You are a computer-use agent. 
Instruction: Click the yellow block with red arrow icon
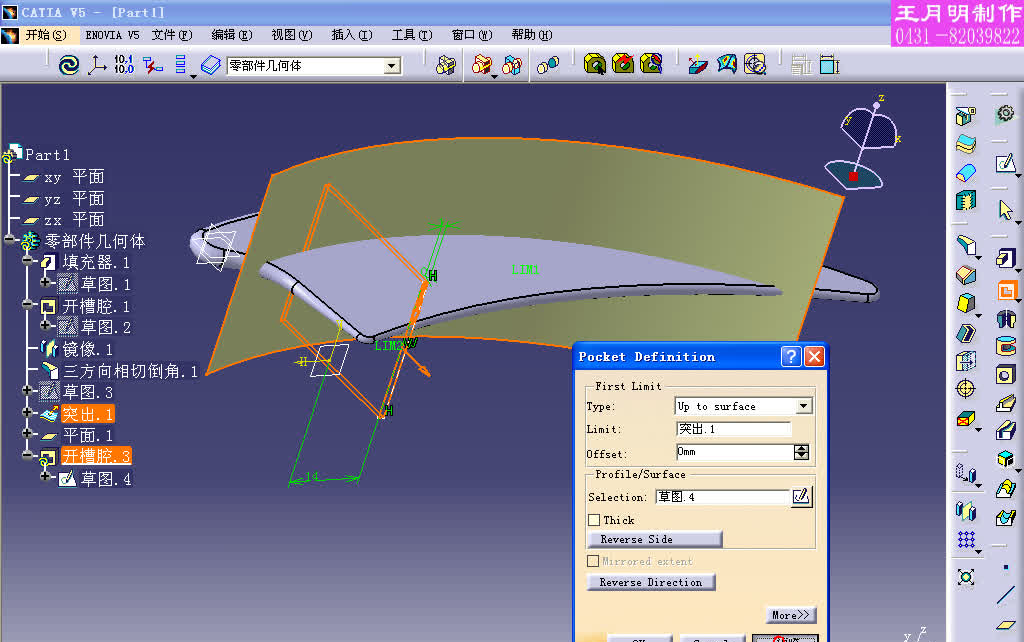(623, 64)
